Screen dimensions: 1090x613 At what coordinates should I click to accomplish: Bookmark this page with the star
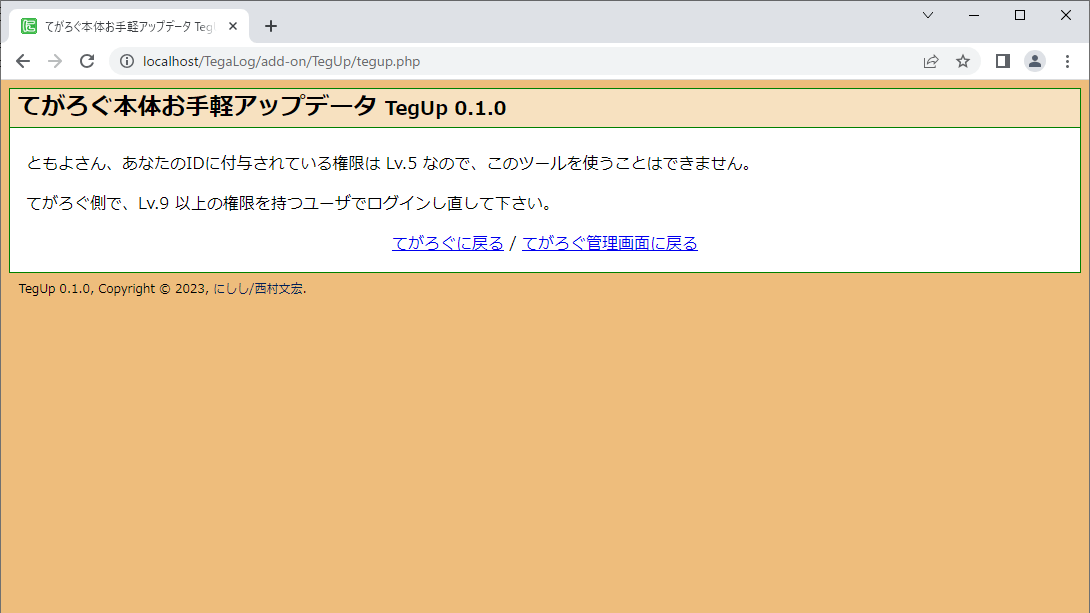click(963, 61)
